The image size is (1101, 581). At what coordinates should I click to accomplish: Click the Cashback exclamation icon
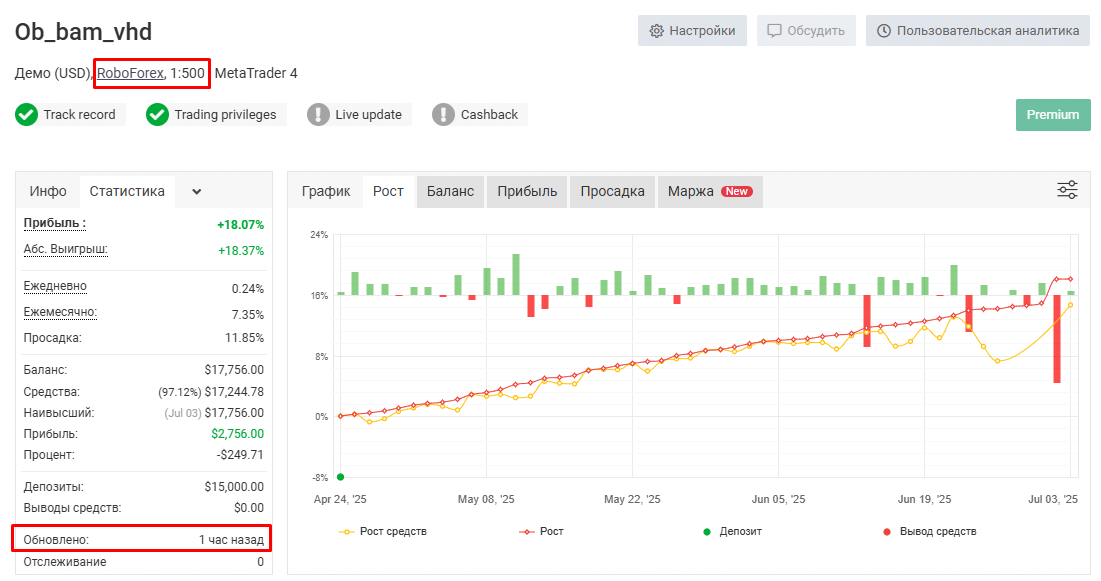[443, 115]
